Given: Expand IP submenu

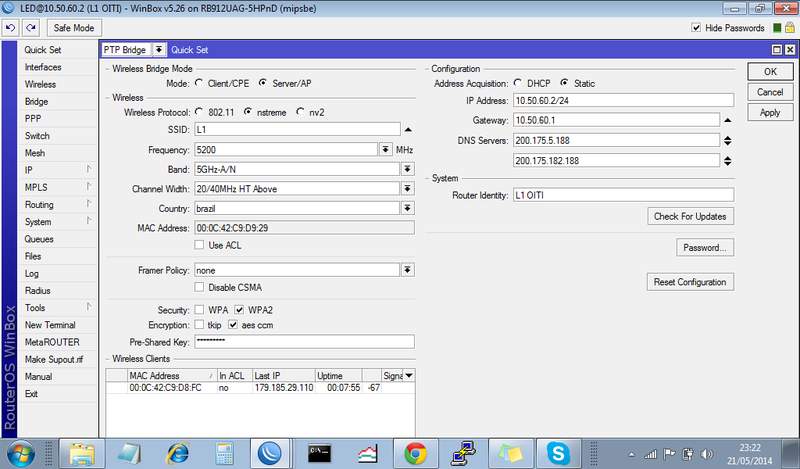Looking at the screenshot, I should [89, 169].
